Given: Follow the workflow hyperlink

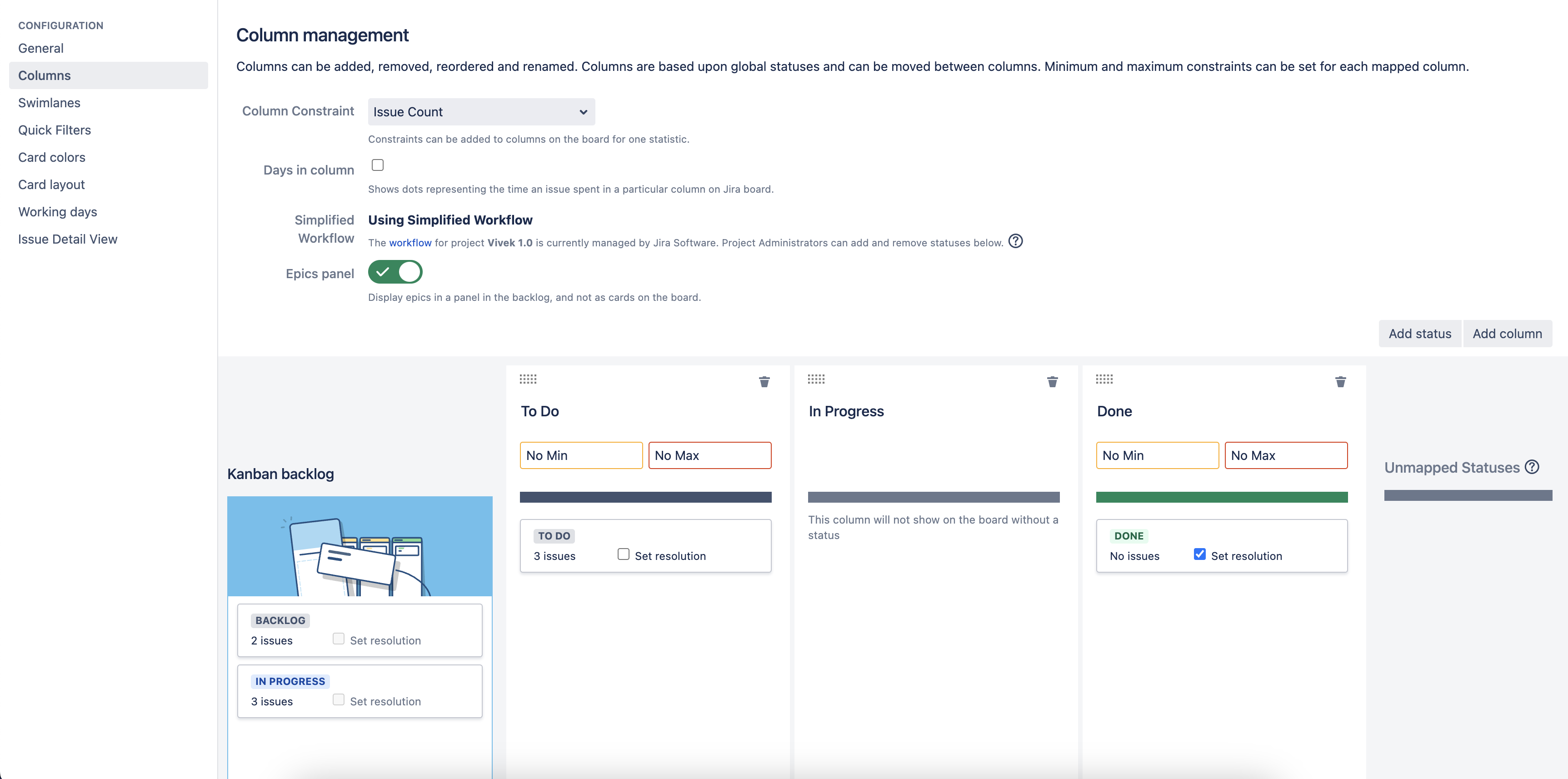Looking at the screenshot, I should click(409, 243).
